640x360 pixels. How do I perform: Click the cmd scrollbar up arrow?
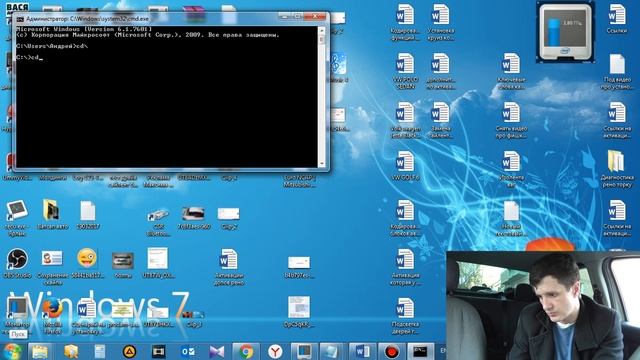coord(322,31)
